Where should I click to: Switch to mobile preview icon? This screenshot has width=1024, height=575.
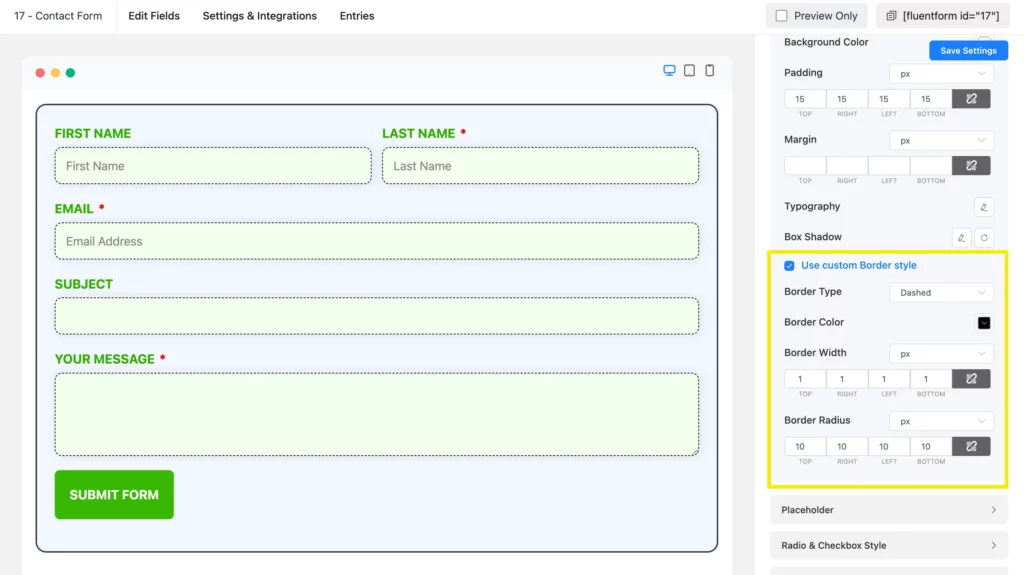(x=710, y=70)
